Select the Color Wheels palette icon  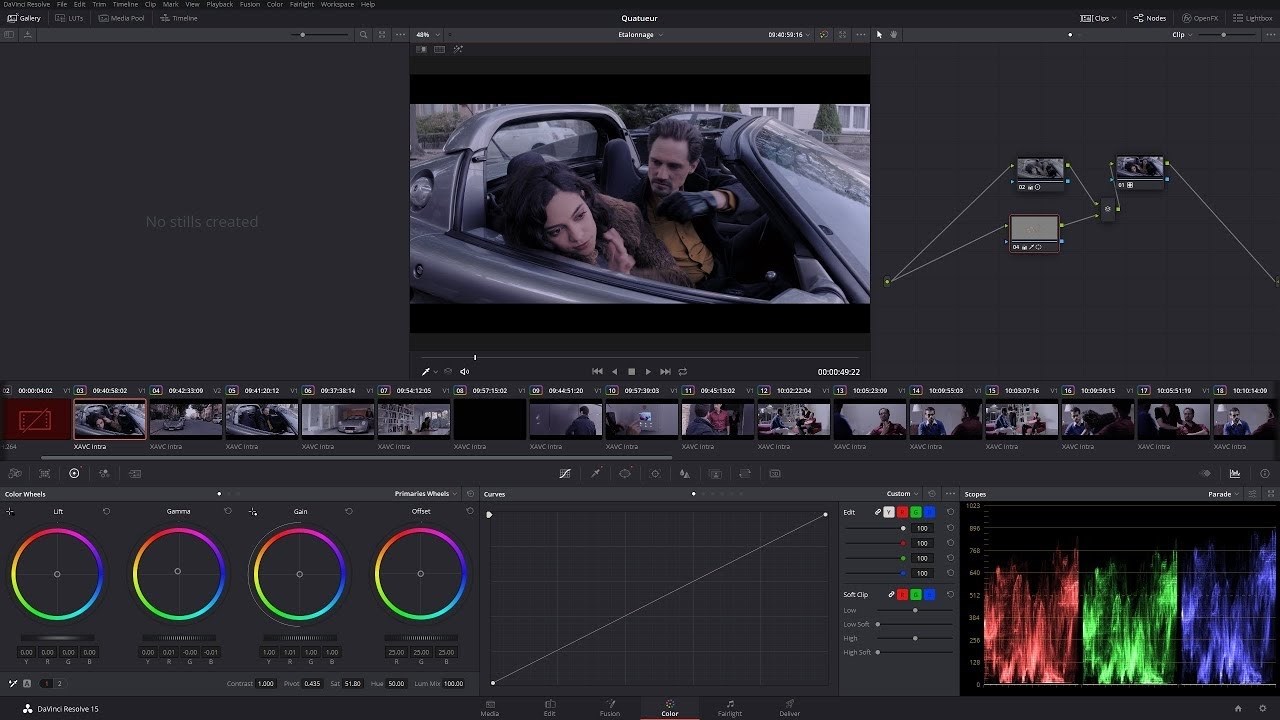point(74,473)
